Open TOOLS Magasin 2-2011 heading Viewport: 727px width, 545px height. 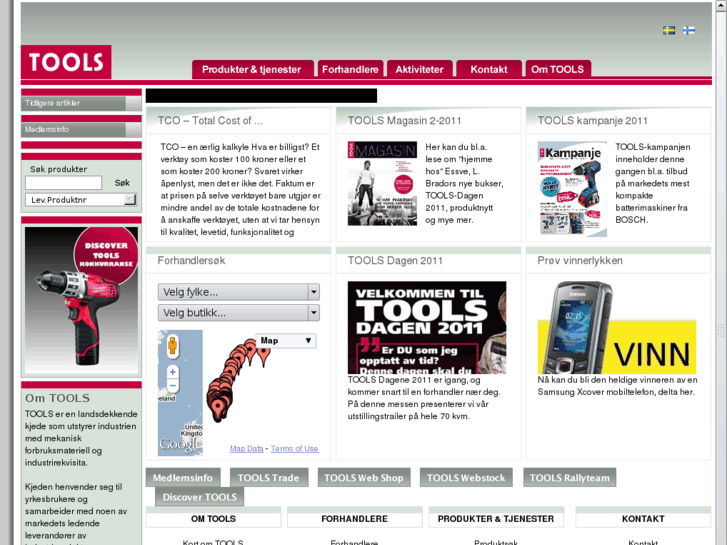point(404,121)
